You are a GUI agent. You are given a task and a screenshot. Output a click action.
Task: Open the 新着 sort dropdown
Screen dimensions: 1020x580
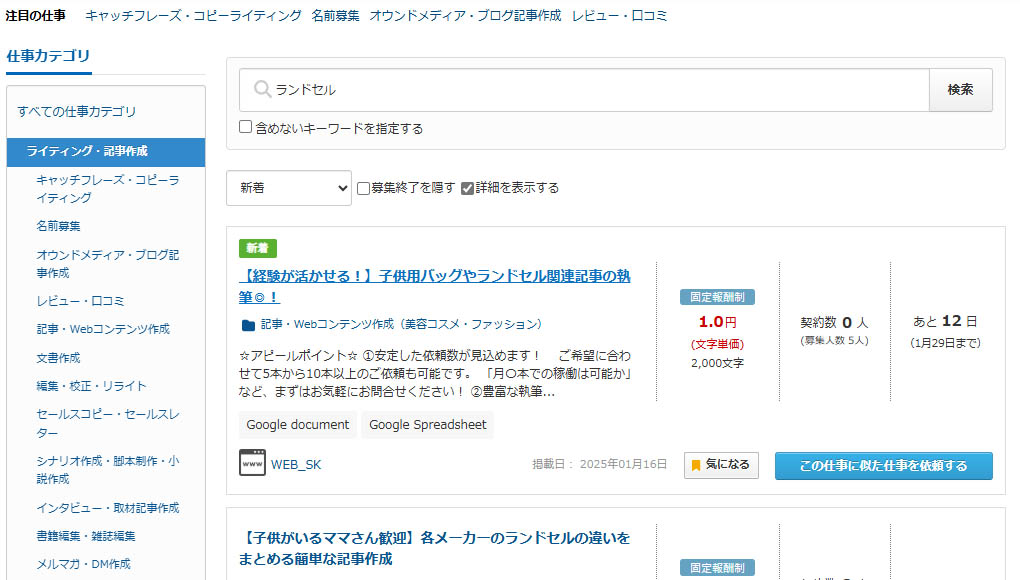click(x=289, y=188)
